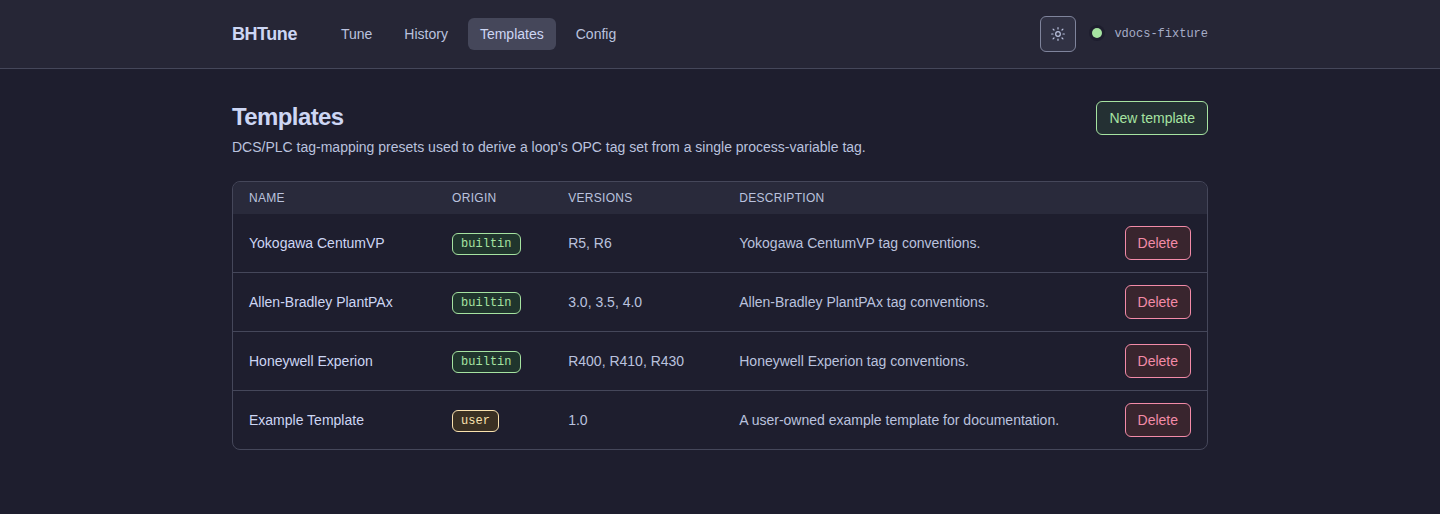This screenshot has height=514, width=1440.
Task: Click the builtin badge for Allen-Bradley PlantPAx
Action: pyautogui.click(x=486, y=302)
